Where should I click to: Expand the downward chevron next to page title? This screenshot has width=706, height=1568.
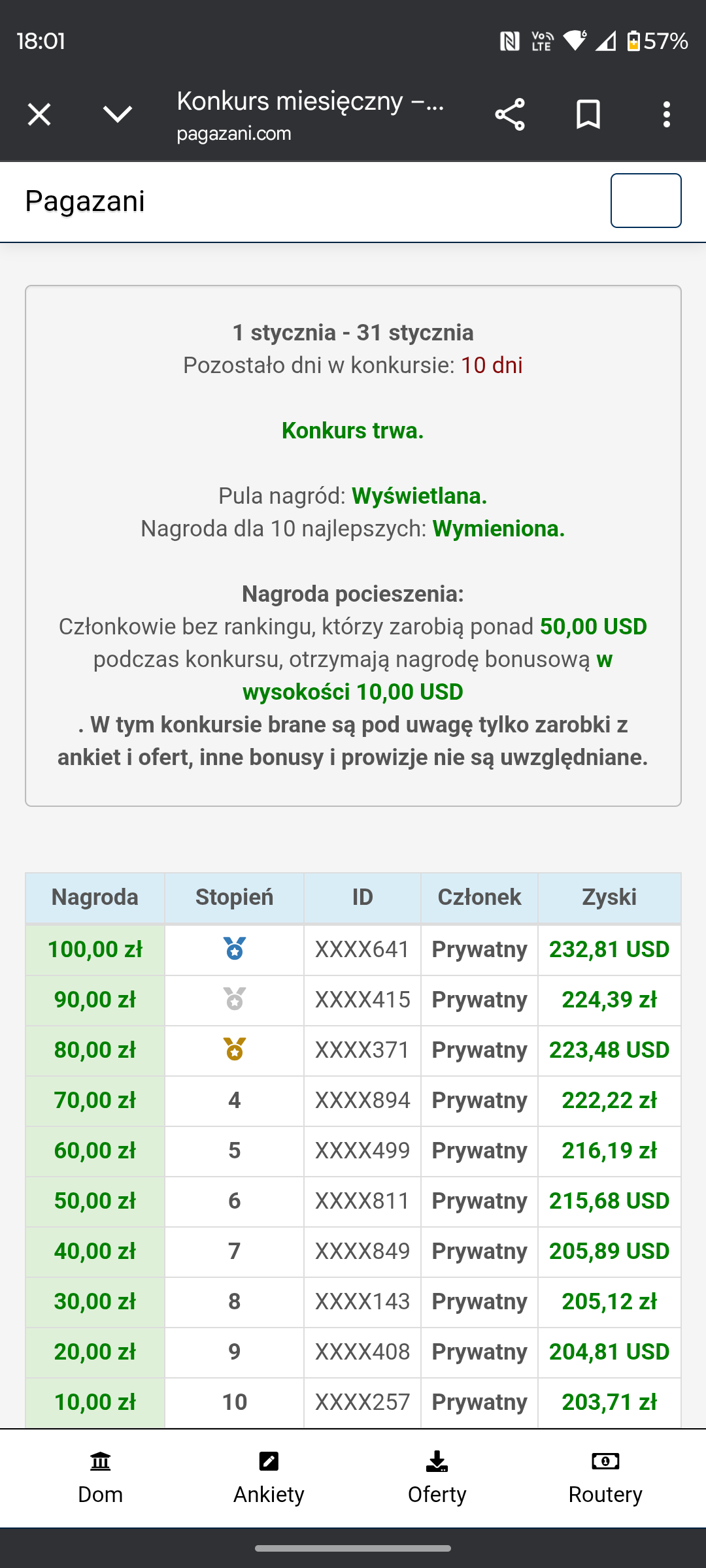pyautogui.click(x=118, y=115)
